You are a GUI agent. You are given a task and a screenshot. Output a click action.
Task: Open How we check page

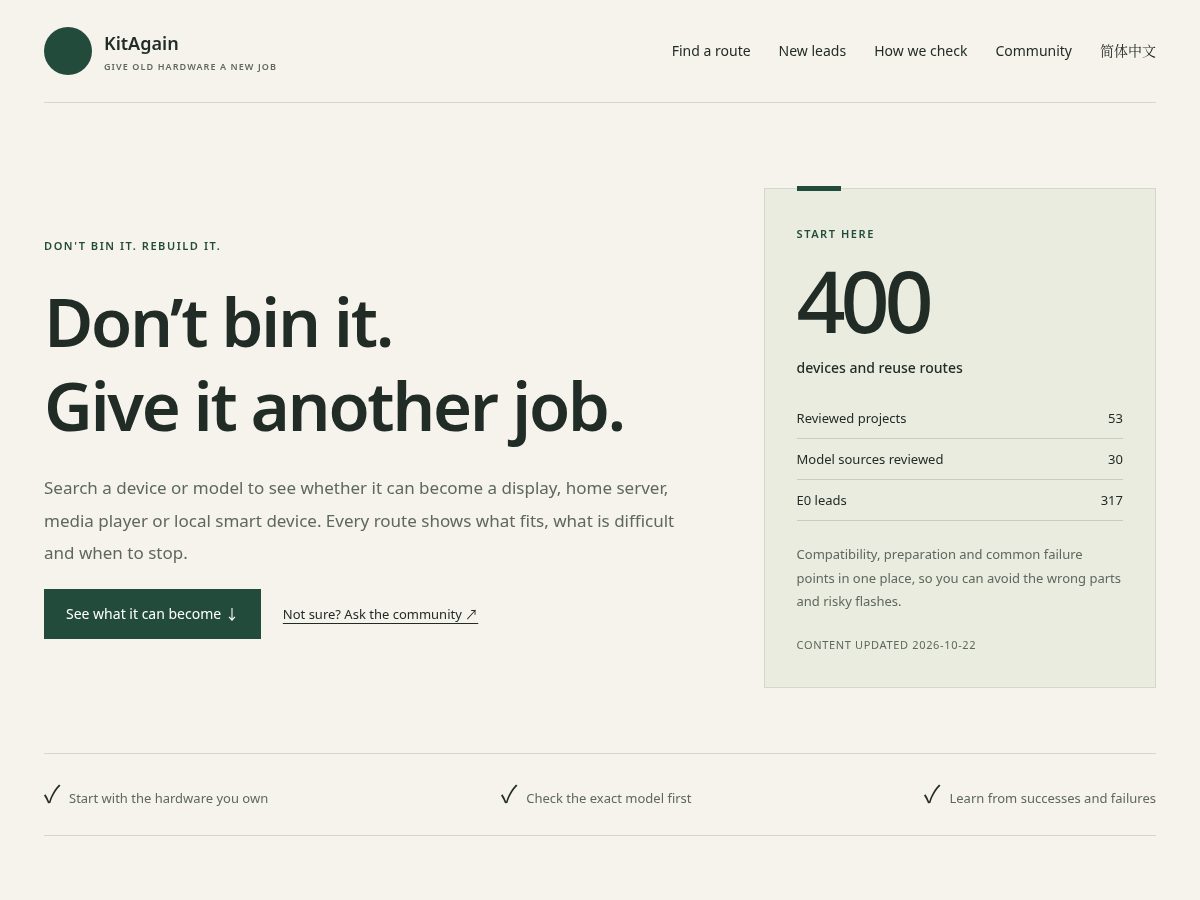point(920,51)
